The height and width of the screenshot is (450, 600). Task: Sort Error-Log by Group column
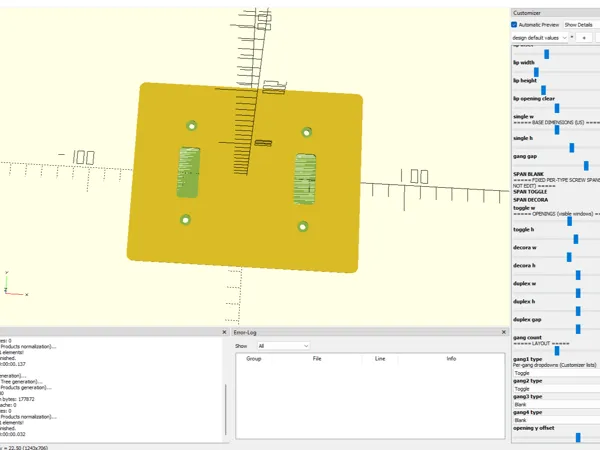pos(254,359)
